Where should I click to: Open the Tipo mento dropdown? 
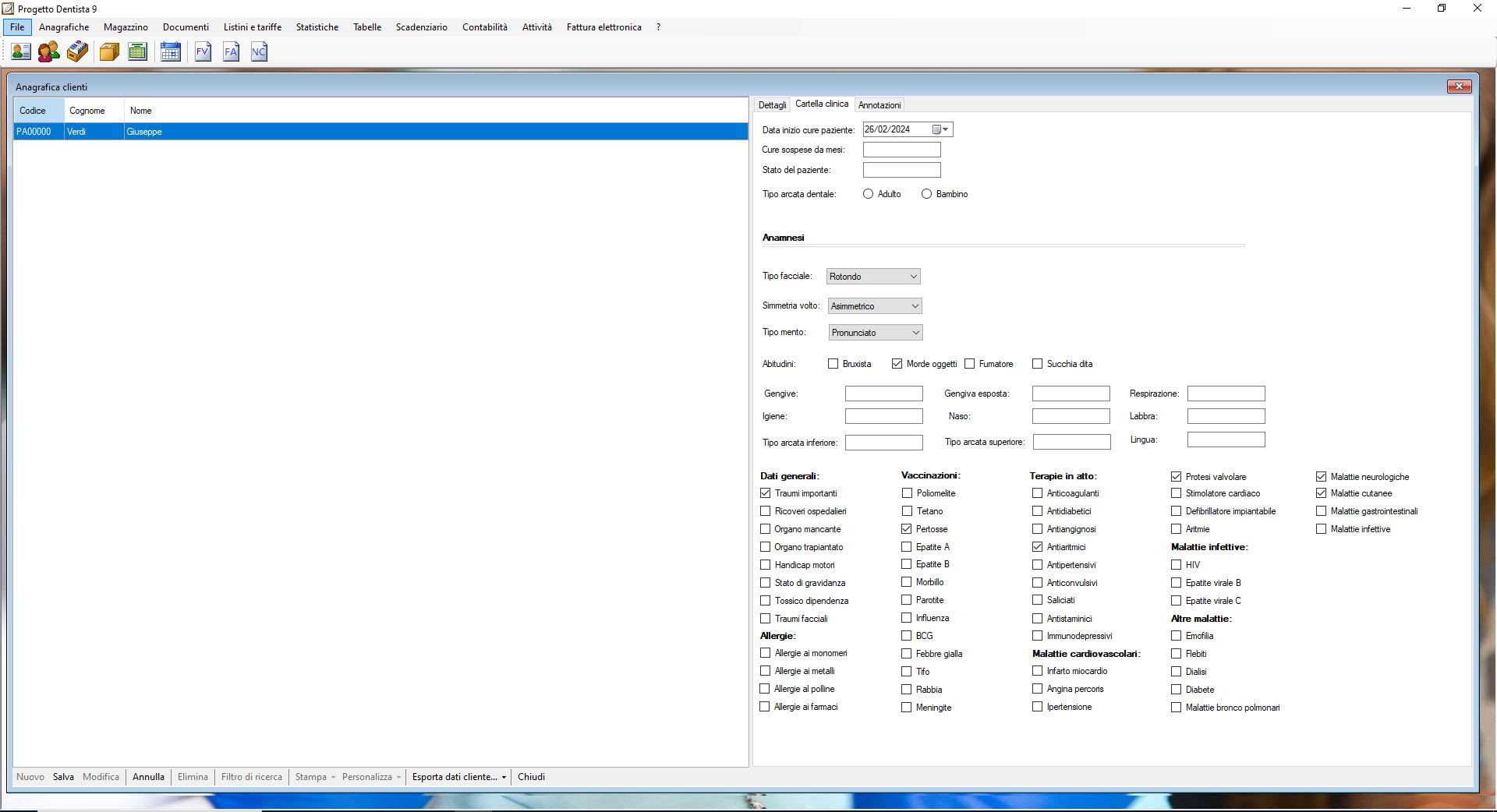pos(876,333)
